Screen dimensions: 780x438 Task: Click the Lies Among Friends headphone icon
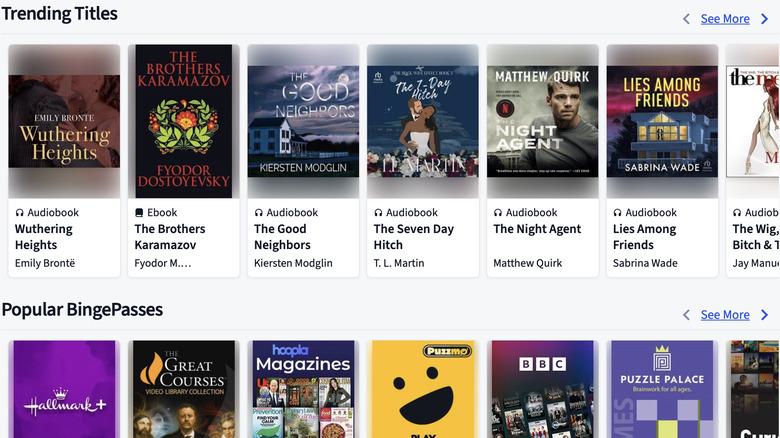(x=617, y=213)
